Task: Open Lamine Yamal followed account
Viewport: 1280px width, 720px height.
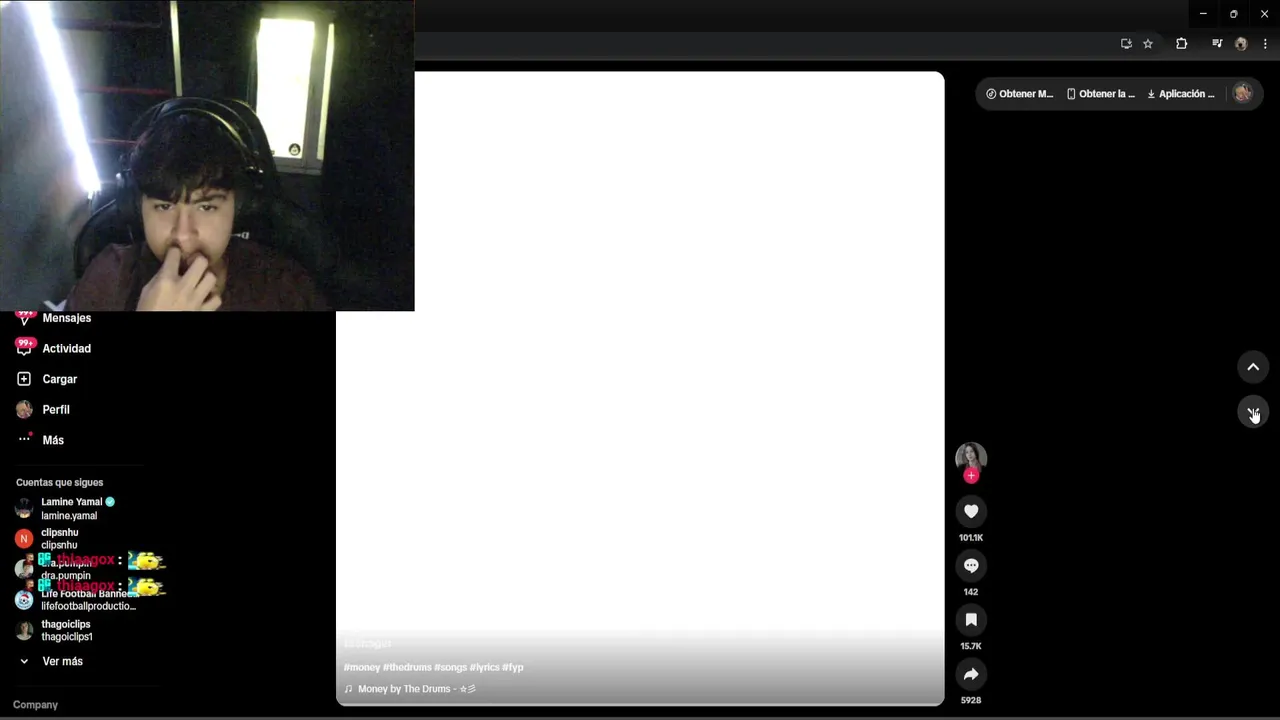Action: coord(78,508)
